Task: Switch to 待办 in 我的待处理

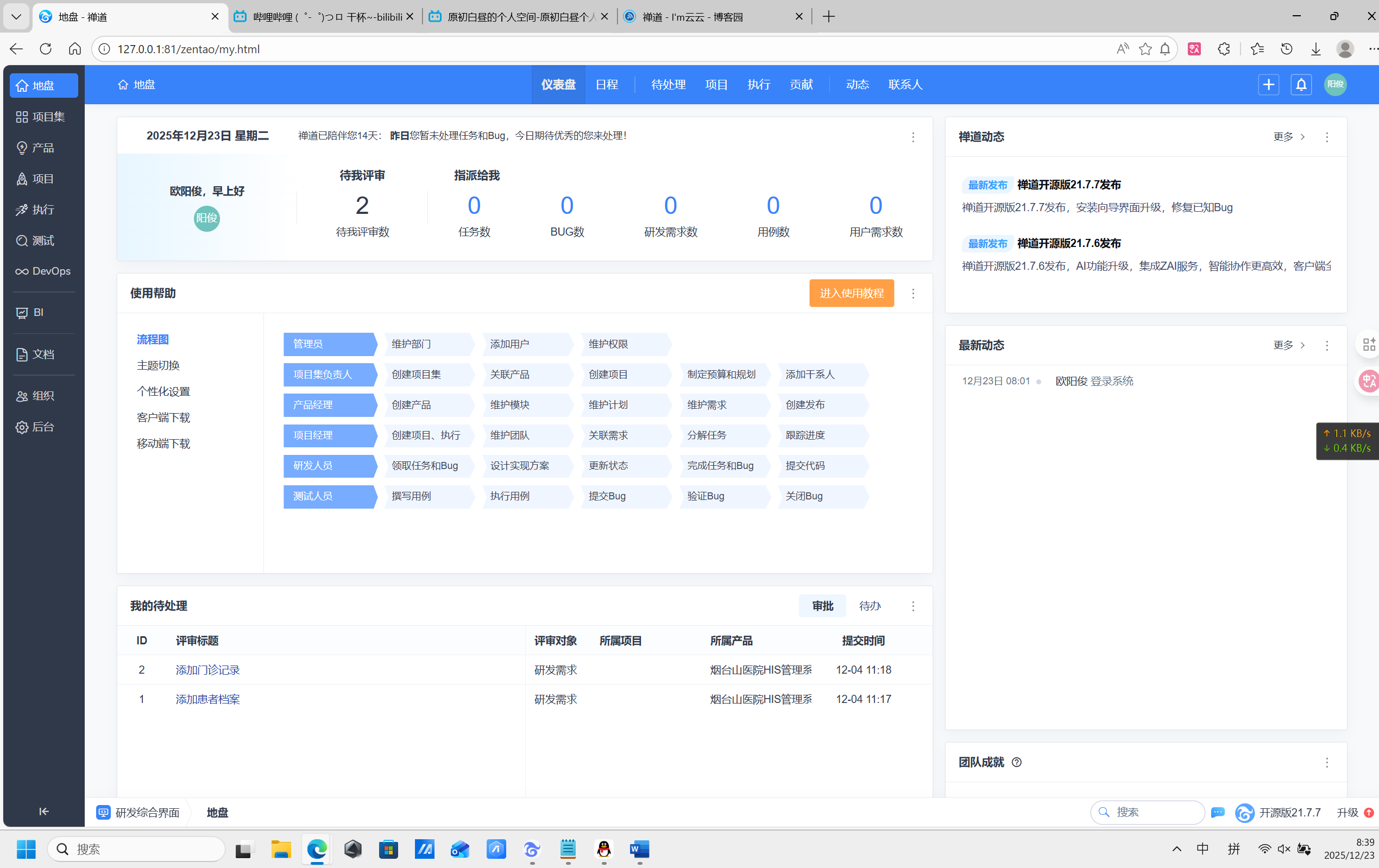Action: [x=870, y=606]
